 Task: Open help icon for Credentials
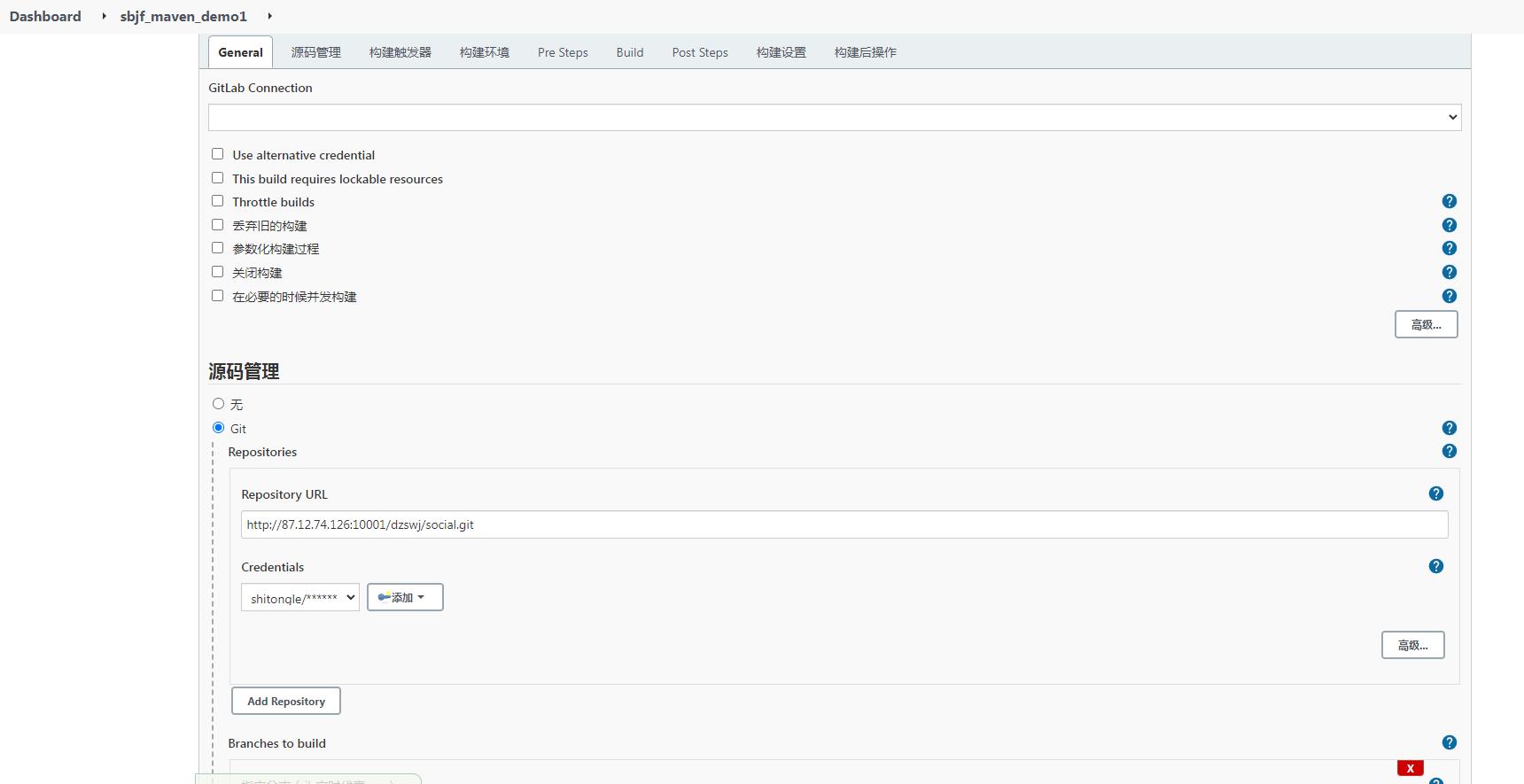[x=1436, y=566]
